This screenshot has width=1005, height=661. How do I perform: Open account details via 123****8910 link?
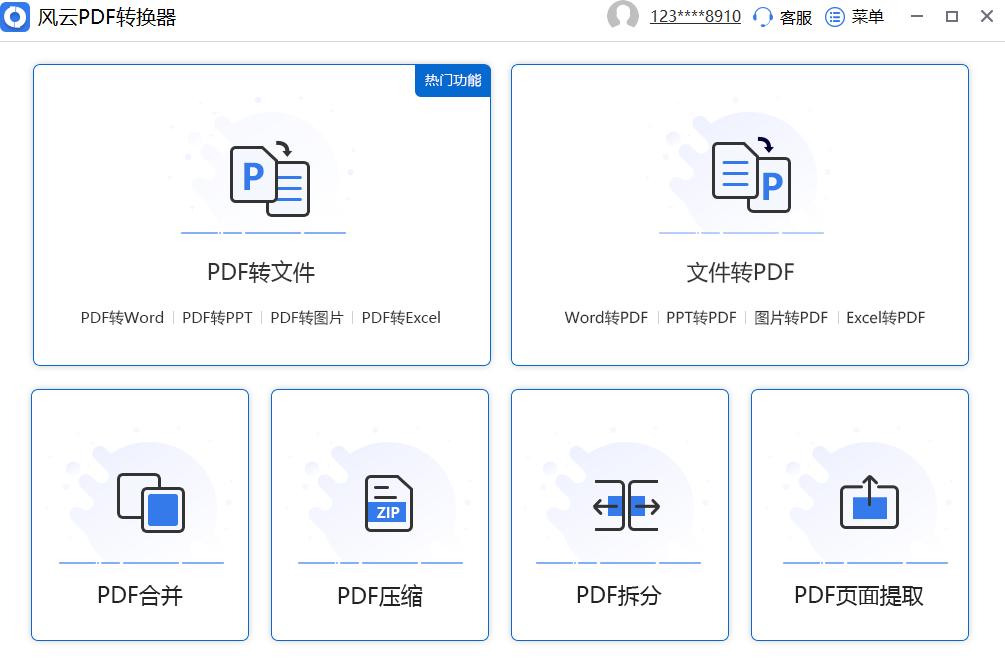click(x=694, y=16)
